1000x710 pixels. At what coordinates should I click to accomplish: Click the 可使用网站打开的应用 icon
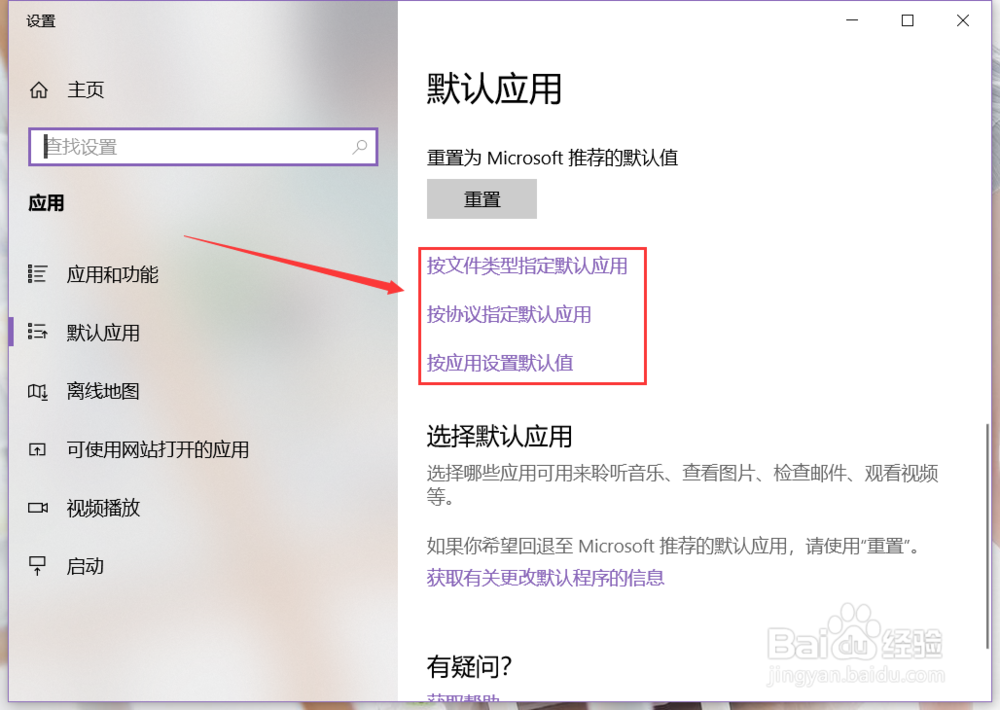pyautogui.click(x=38, y=449)
